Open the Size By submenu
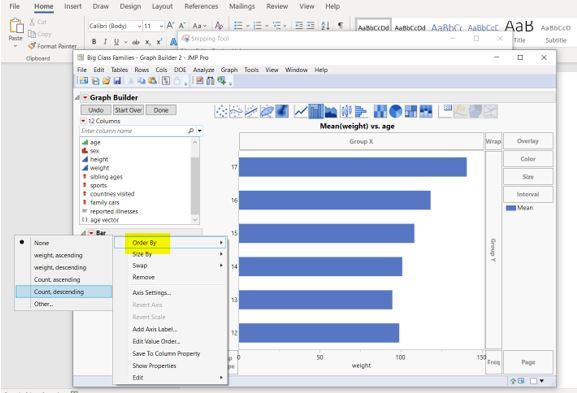Image resolution: width=577 pixels, height=393 pixels. point(170,254)
